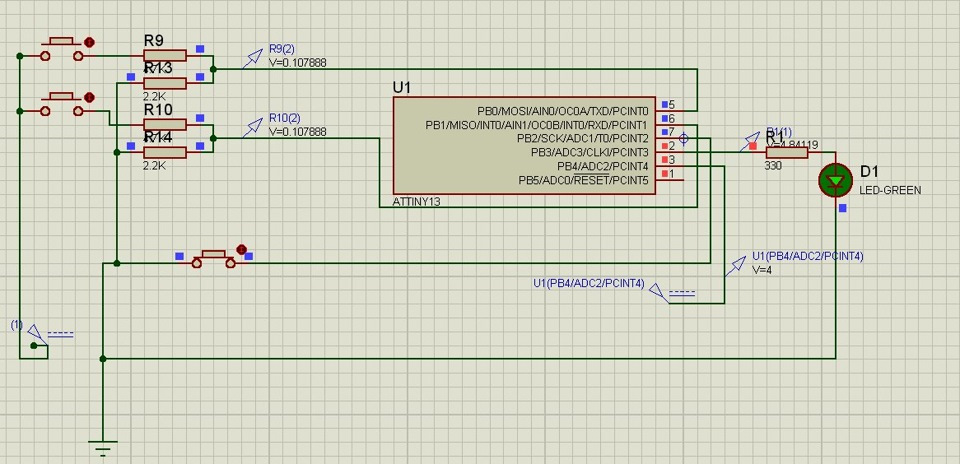Toggle the red latch dot on the bottom button
960x464 pixels.
pyautogui.click(x=241, y=250)
